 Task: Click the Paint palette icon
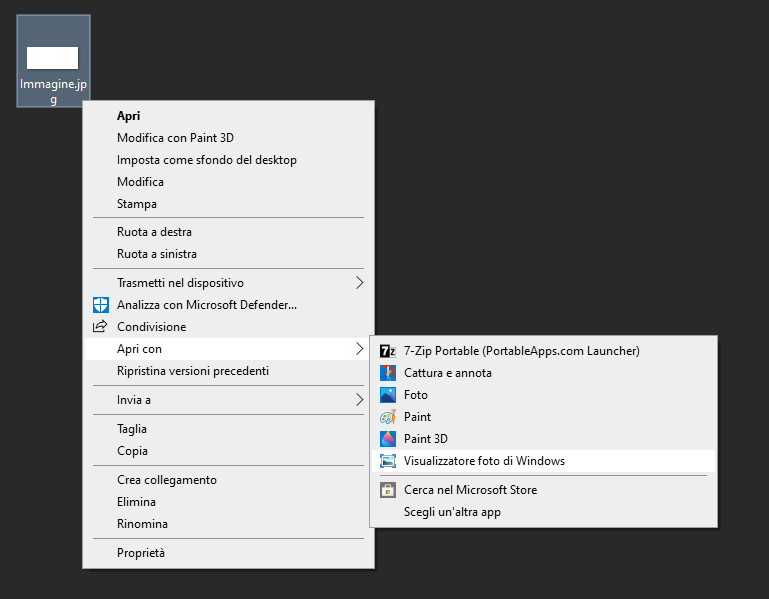tap(387, 417)
